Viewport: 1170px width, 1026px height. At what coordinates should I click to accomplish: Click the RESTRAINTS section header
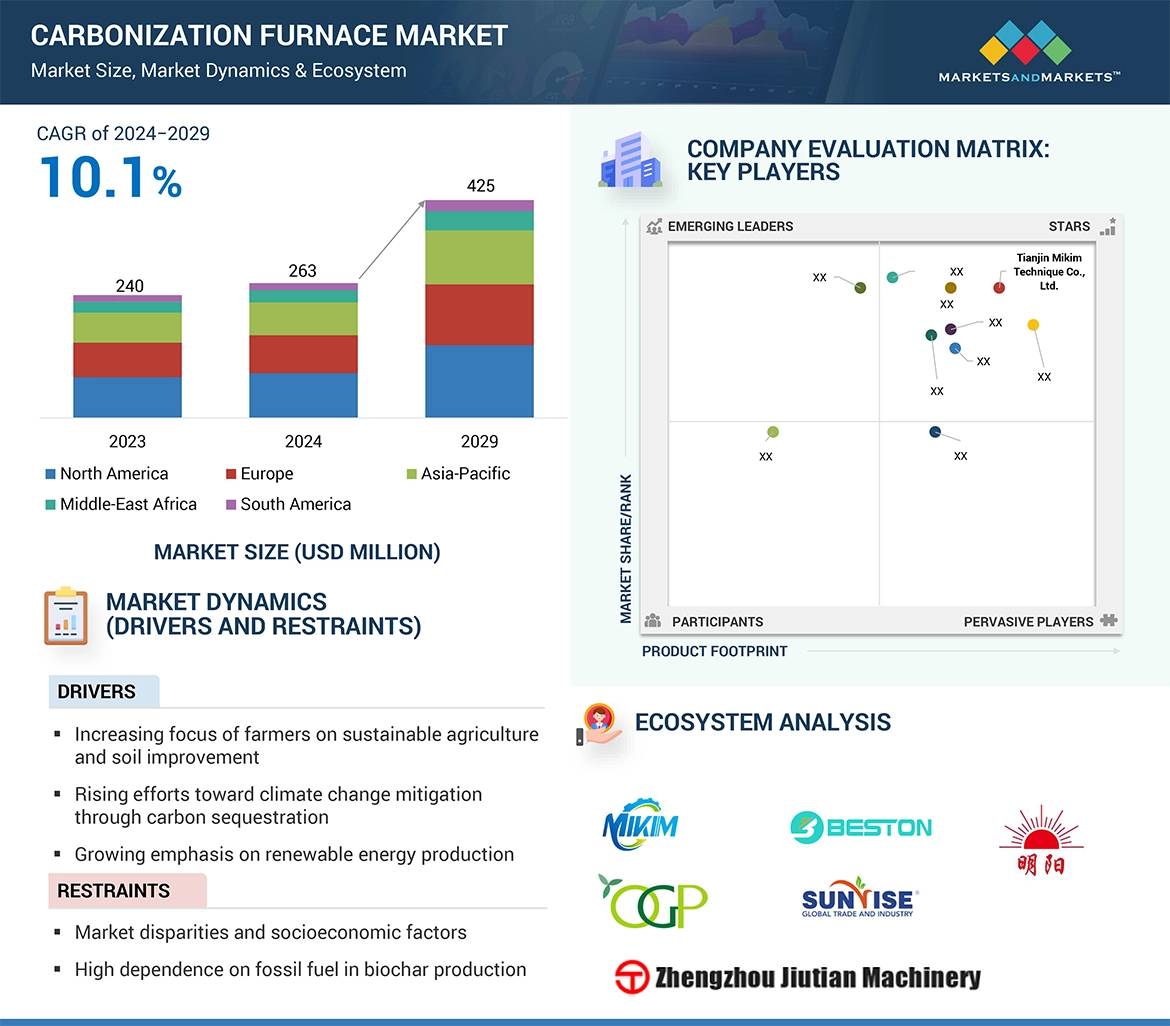114,890
